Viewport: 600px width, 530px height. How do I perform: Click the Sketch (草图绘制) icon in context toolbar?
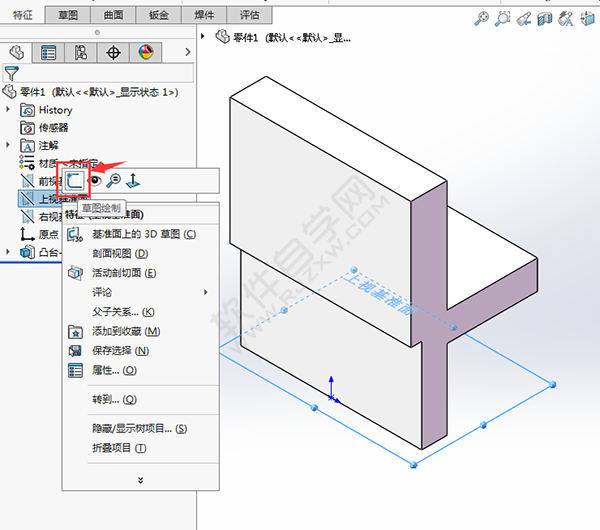74,180
